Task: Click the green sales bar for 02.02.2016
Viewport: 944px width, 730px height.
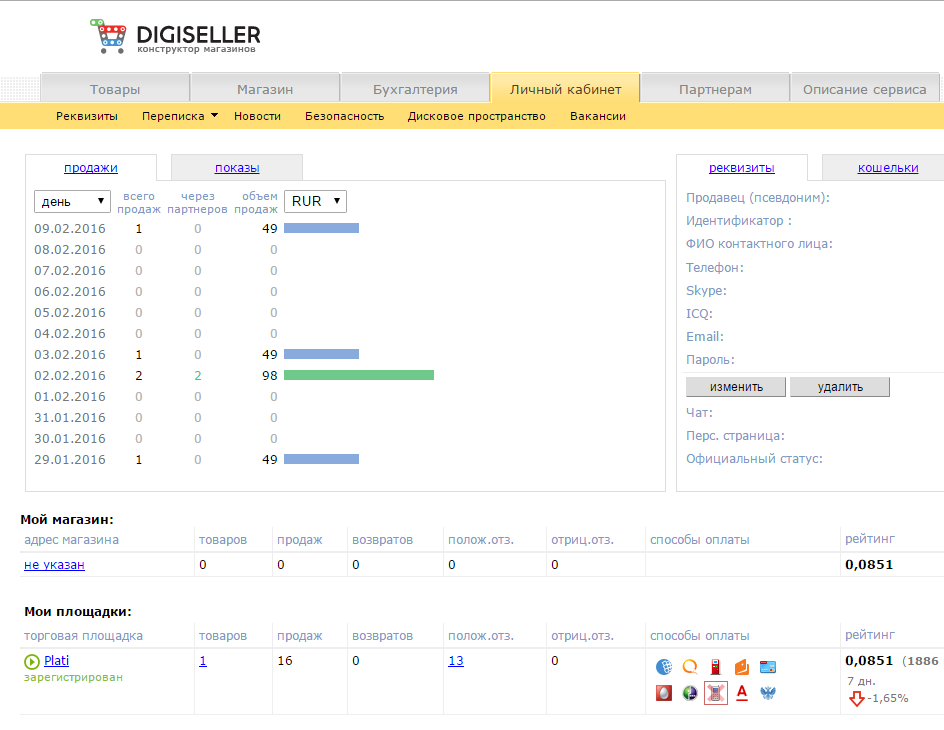Action: tap(358, 375)
